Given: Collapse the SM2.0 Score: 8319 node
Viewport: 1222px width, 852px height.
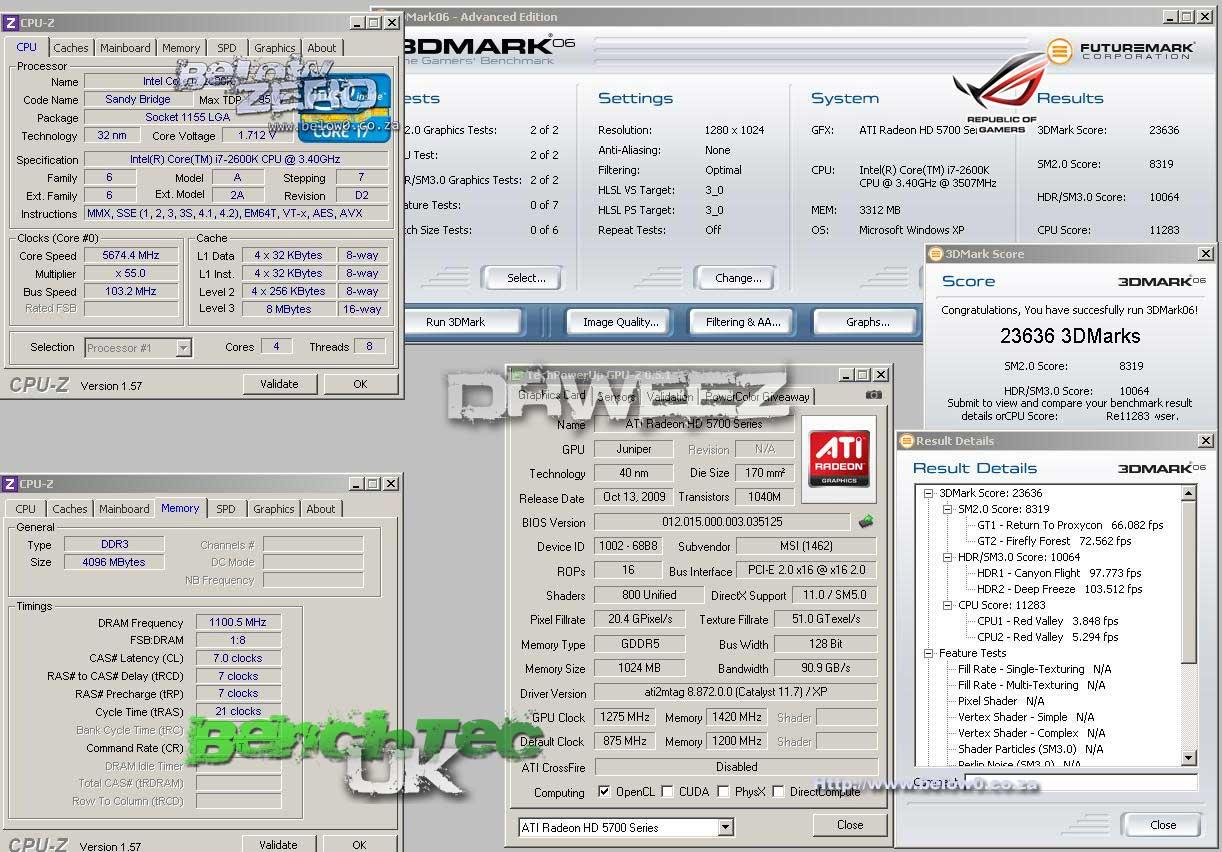Looking at the screenshot, I should click(x=947, y=509).
